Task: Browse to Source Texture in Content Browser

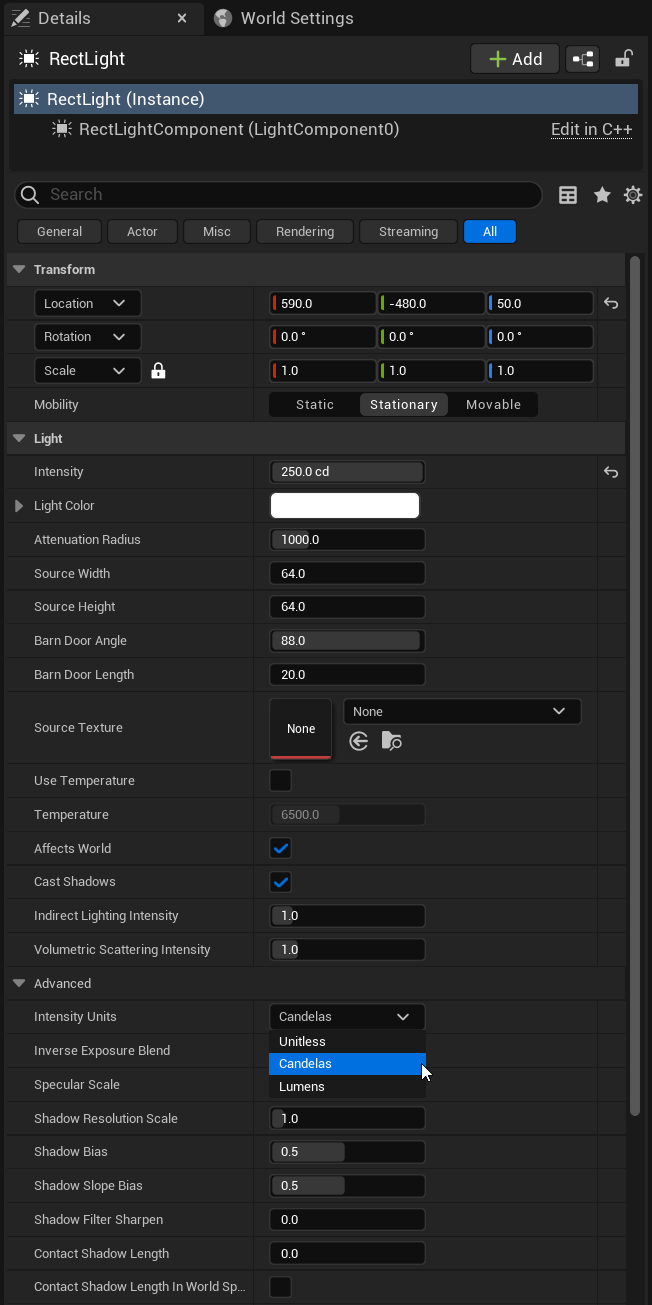Action: pyautogui.click(x=391, y=741)
